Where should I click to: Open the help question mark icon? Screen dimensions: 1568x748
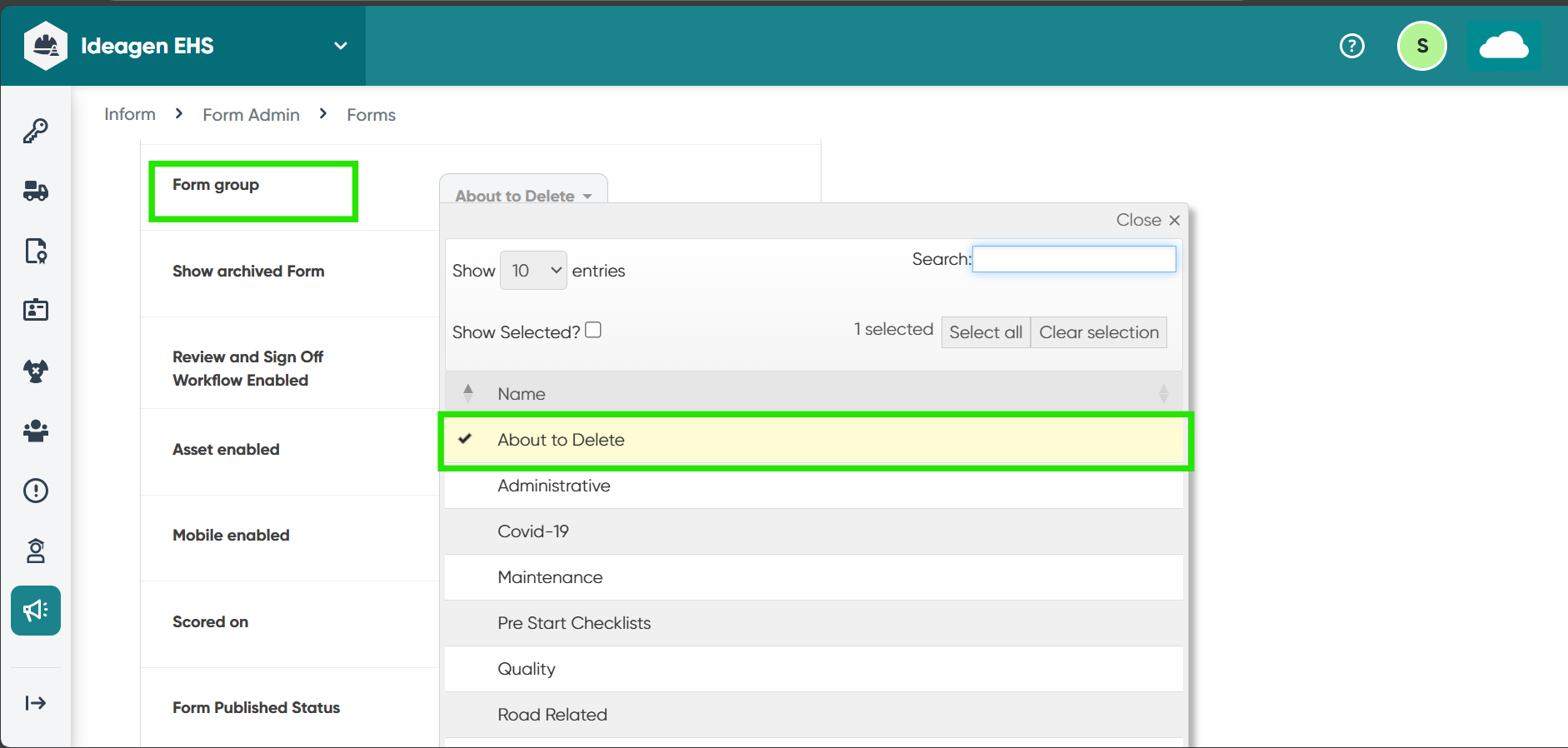1351,46
